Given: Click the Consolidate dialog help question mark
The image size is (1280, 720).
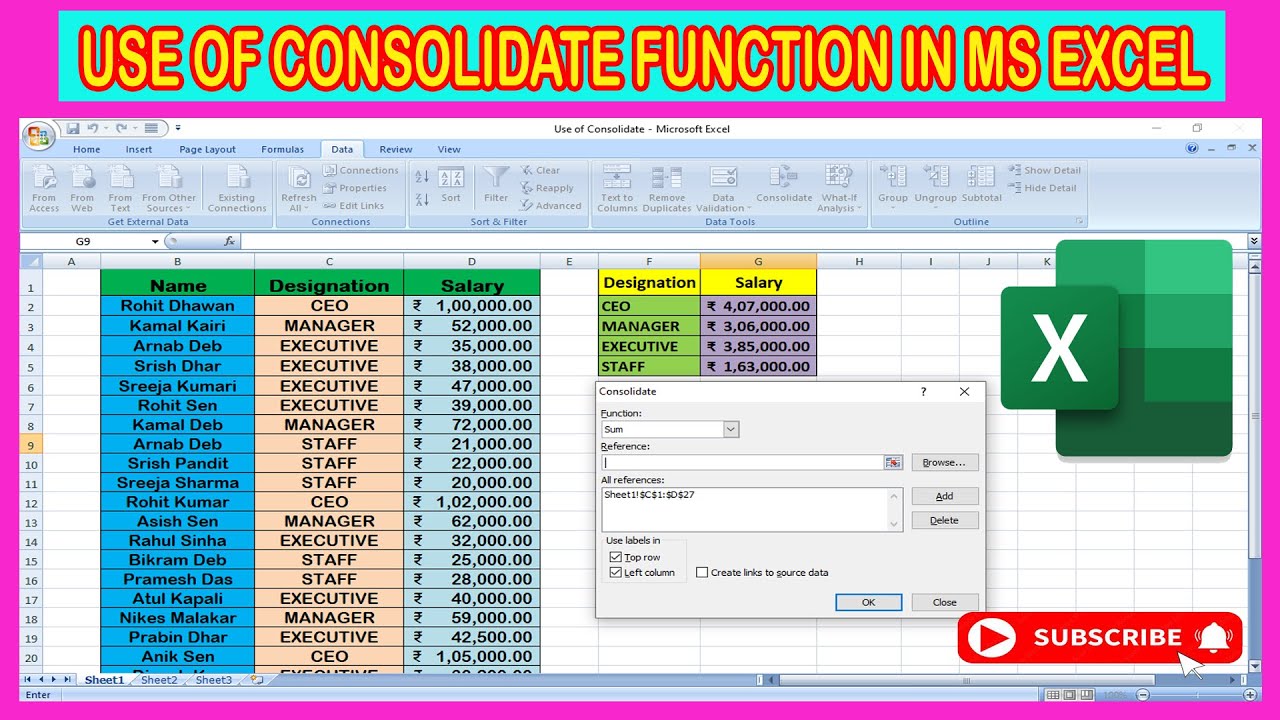Looking at the screenshot, I should [x=923, y=391].
